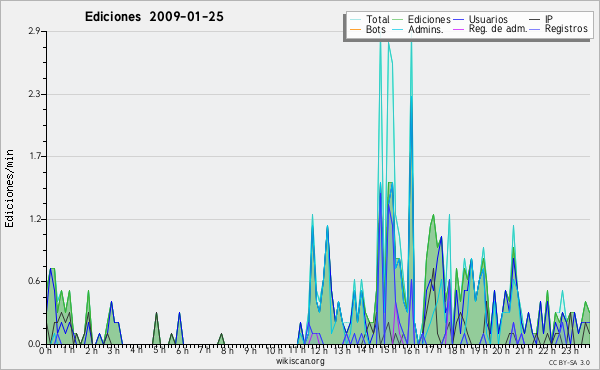Click the '0 h' x-axis label
This screenshot has height=370, width=600.
coord(46,351)
